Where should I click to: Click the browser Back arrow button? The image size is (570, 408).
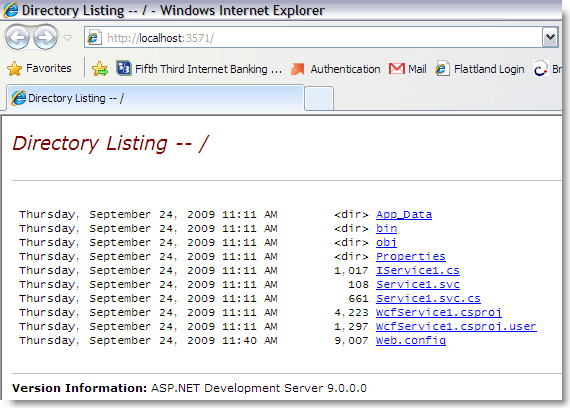coord(17,37)
